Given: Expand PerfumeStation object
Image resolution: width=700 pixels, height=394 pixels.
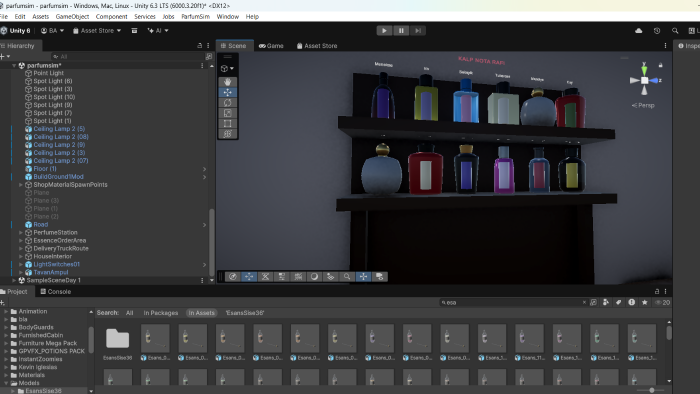Looking at the screenshot, I should [x=21, y=232].
